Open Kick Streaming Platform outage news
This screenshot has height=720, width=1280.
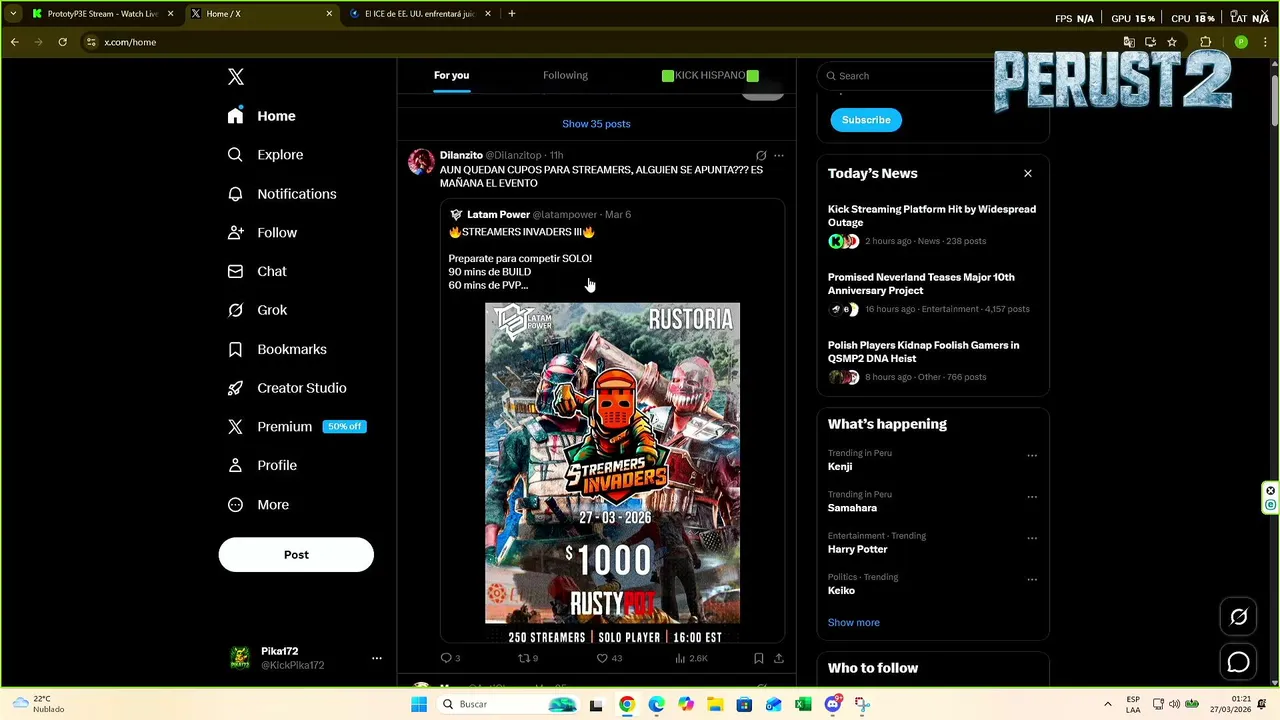tap(932, 216)
